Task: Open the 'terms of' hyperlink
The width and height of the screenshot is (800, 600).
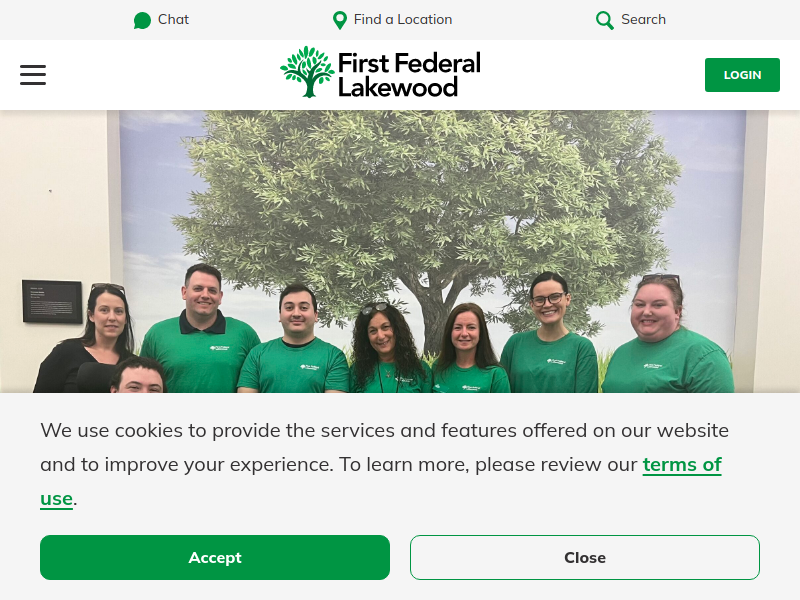Action: click(682, 464)
